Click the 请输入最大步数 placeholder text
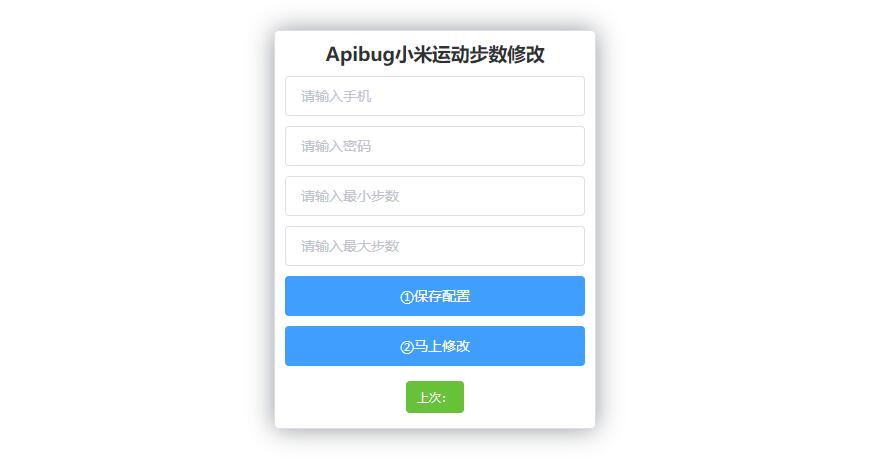The width and height of the screenshot is (890, 463). (350, 246)
